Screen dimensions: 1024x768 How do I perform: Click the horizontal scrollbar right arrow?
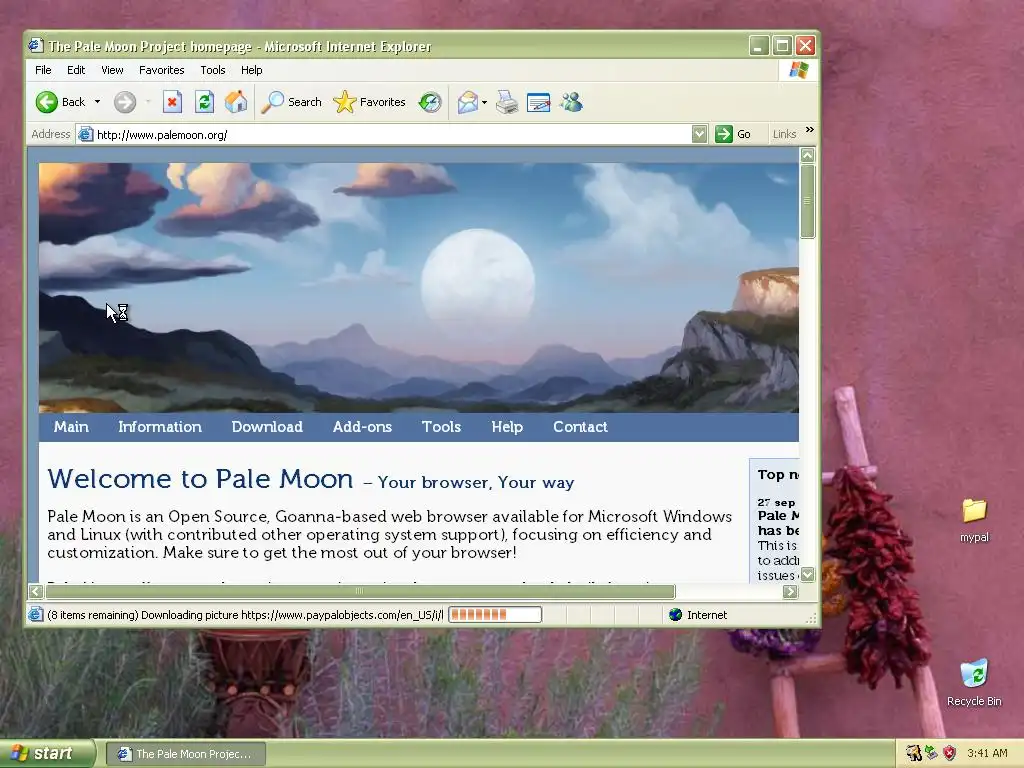pos(790,592)
